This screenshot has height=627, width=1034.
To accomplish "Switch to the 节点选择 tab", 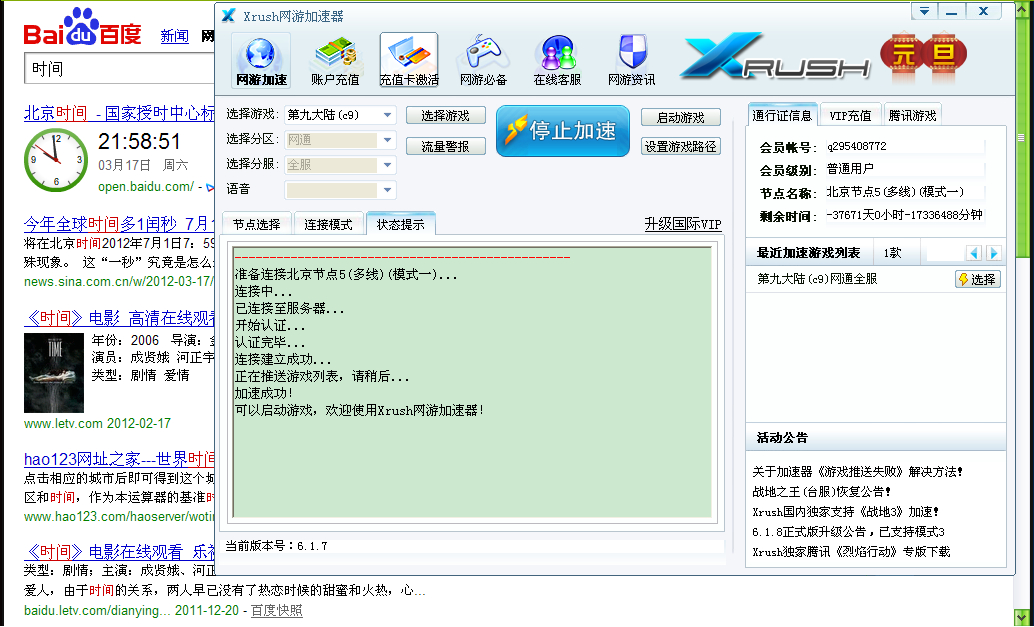I will coord(257,224).
